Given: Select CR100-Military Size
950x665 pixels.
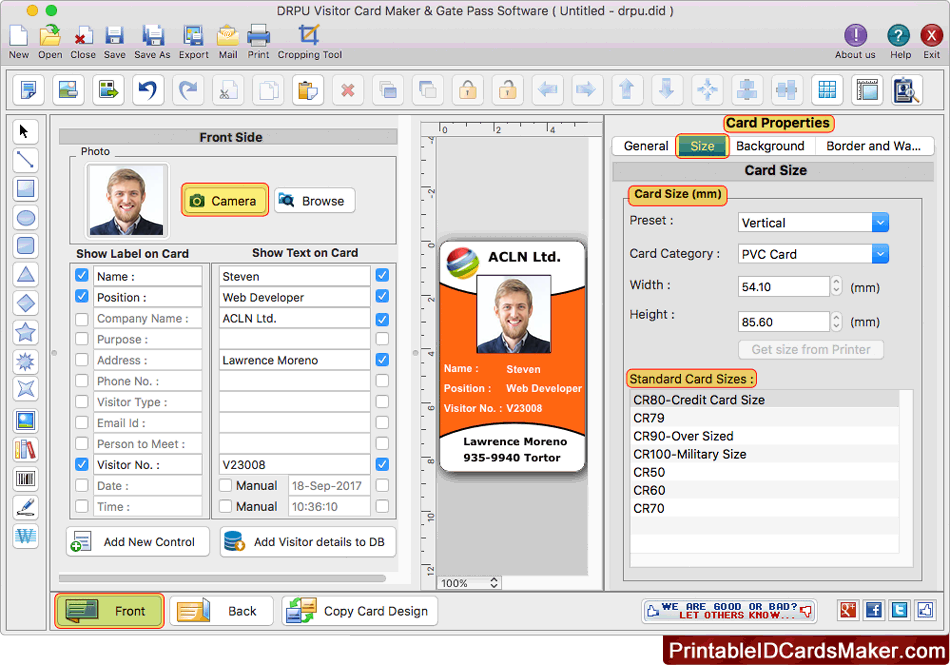Looking at the screenshot, I should point(765,454).
